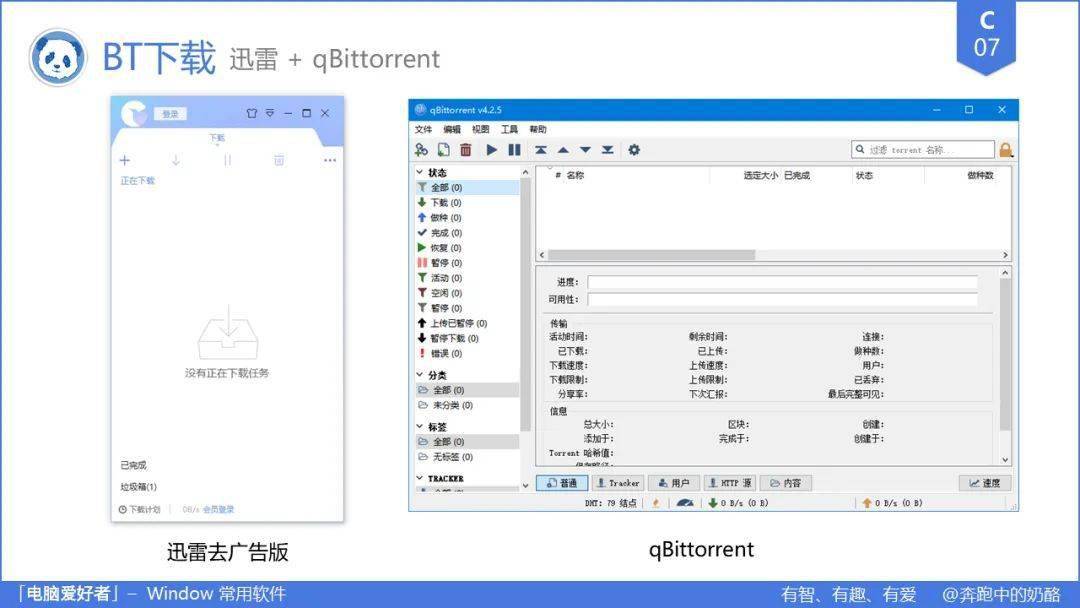Viewport: 1080px width, 608px height.
Task: Select 全部 (0) under 状态 filter
Action: 468,187
